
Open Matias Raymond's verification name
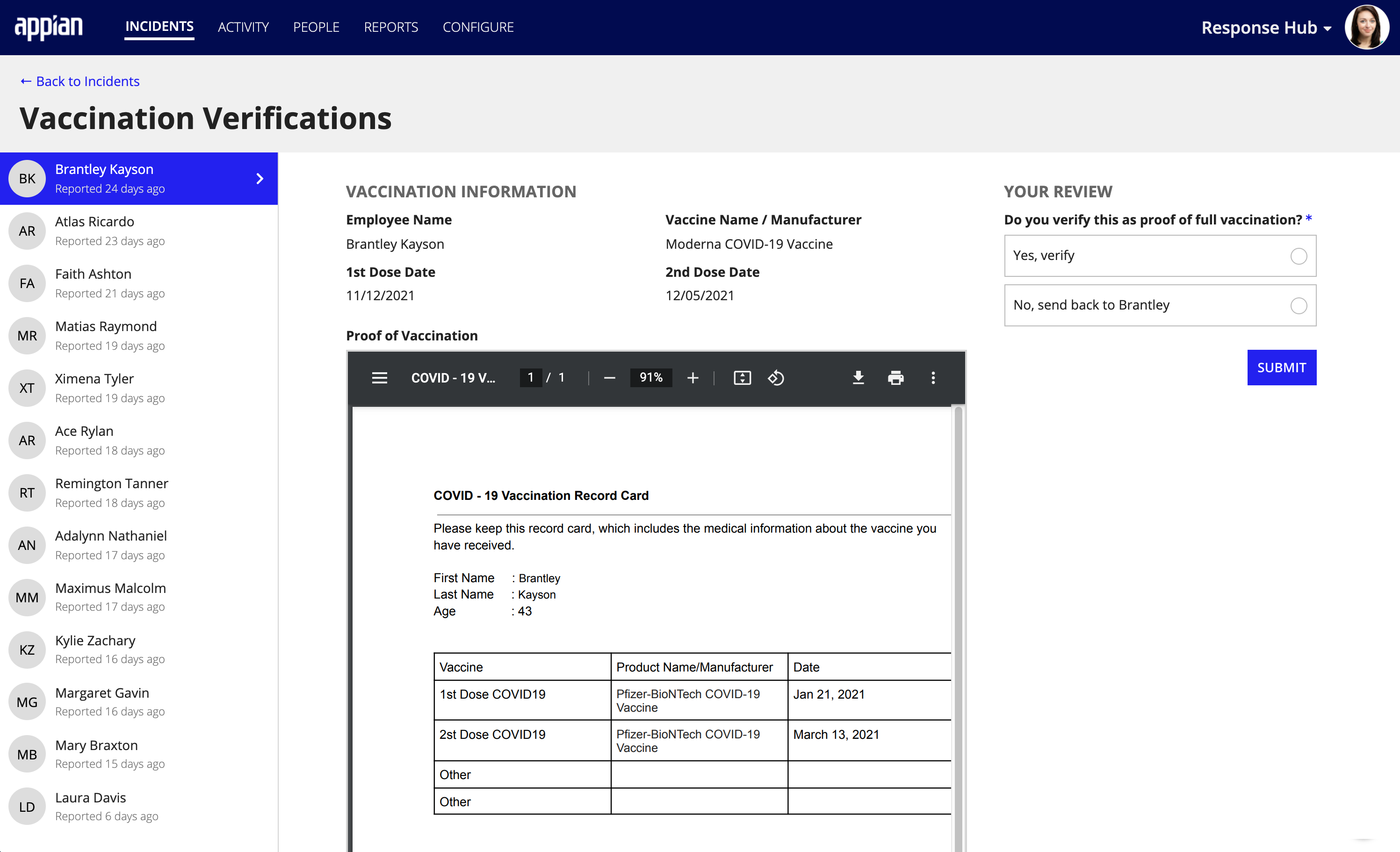click(106, 326)
